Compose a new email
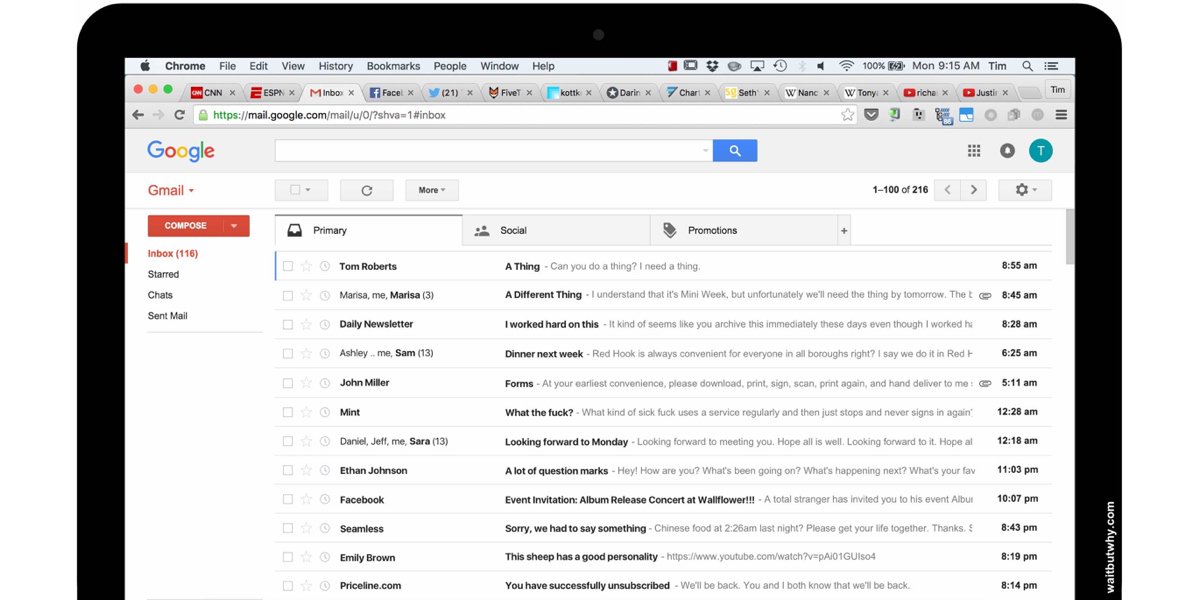The image size is (1200, 600). 185,226
